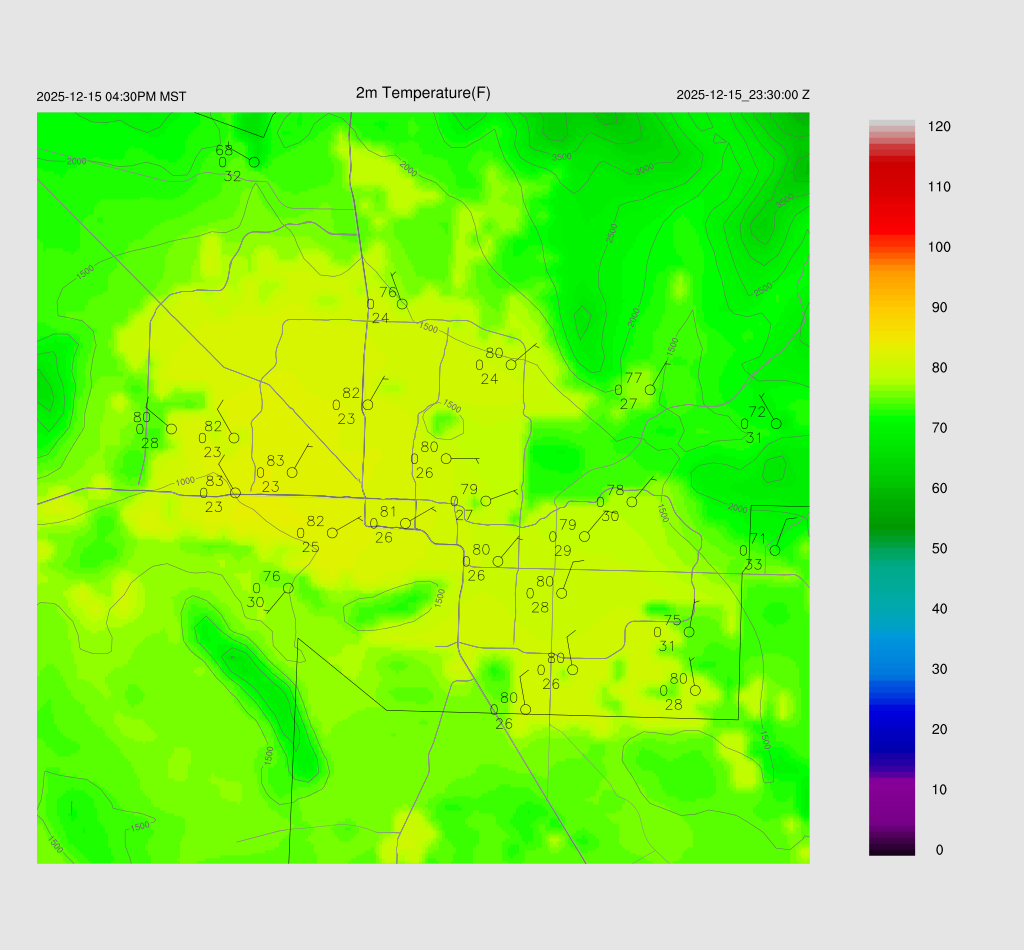Select the station marker reading 82 over 25

click(333, 533)
